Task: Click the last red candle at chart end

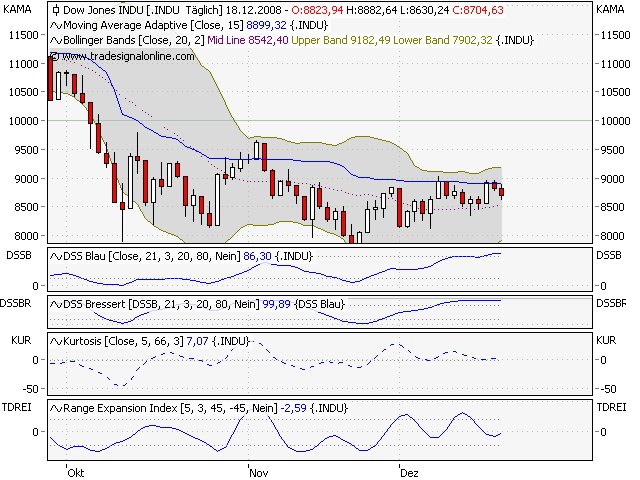Action: 501,192
